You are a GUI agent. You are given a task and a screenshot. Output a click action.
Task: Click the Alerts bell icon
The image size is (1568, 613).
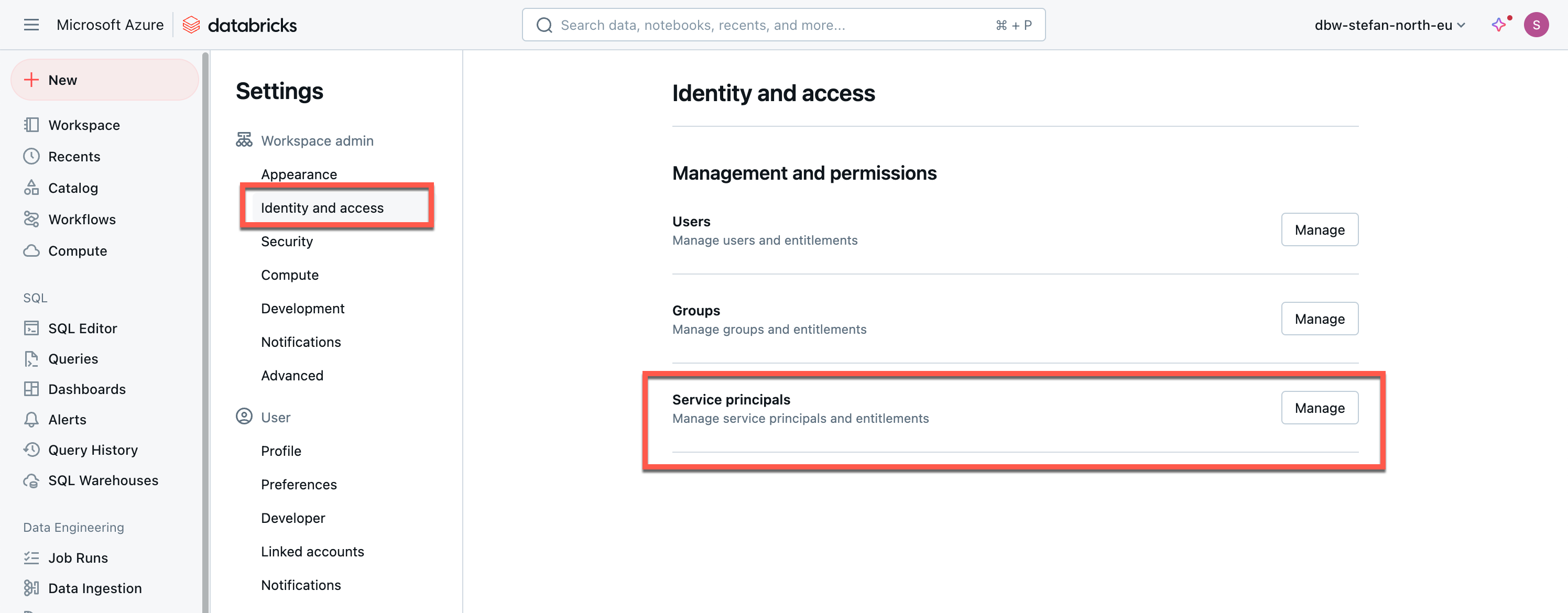[31, 420]
